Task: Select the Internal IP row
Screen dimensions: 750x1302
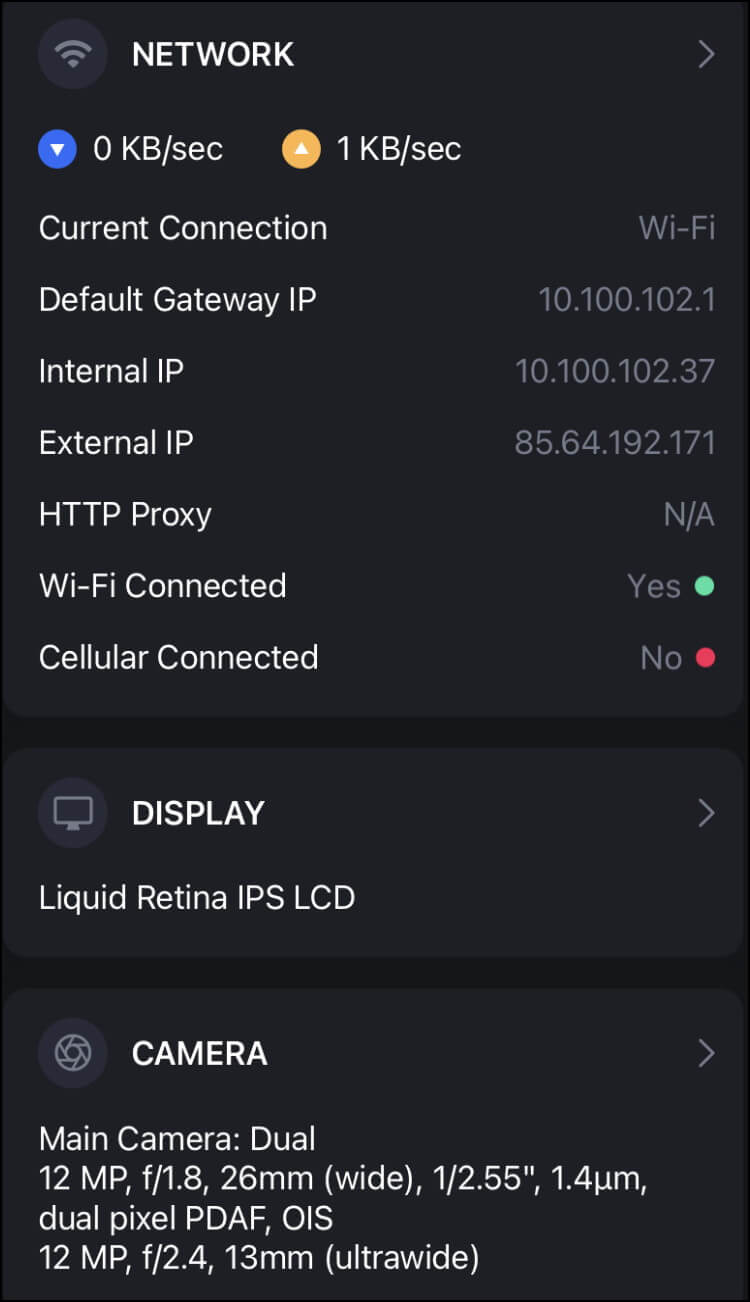Action: click(377, 371)
